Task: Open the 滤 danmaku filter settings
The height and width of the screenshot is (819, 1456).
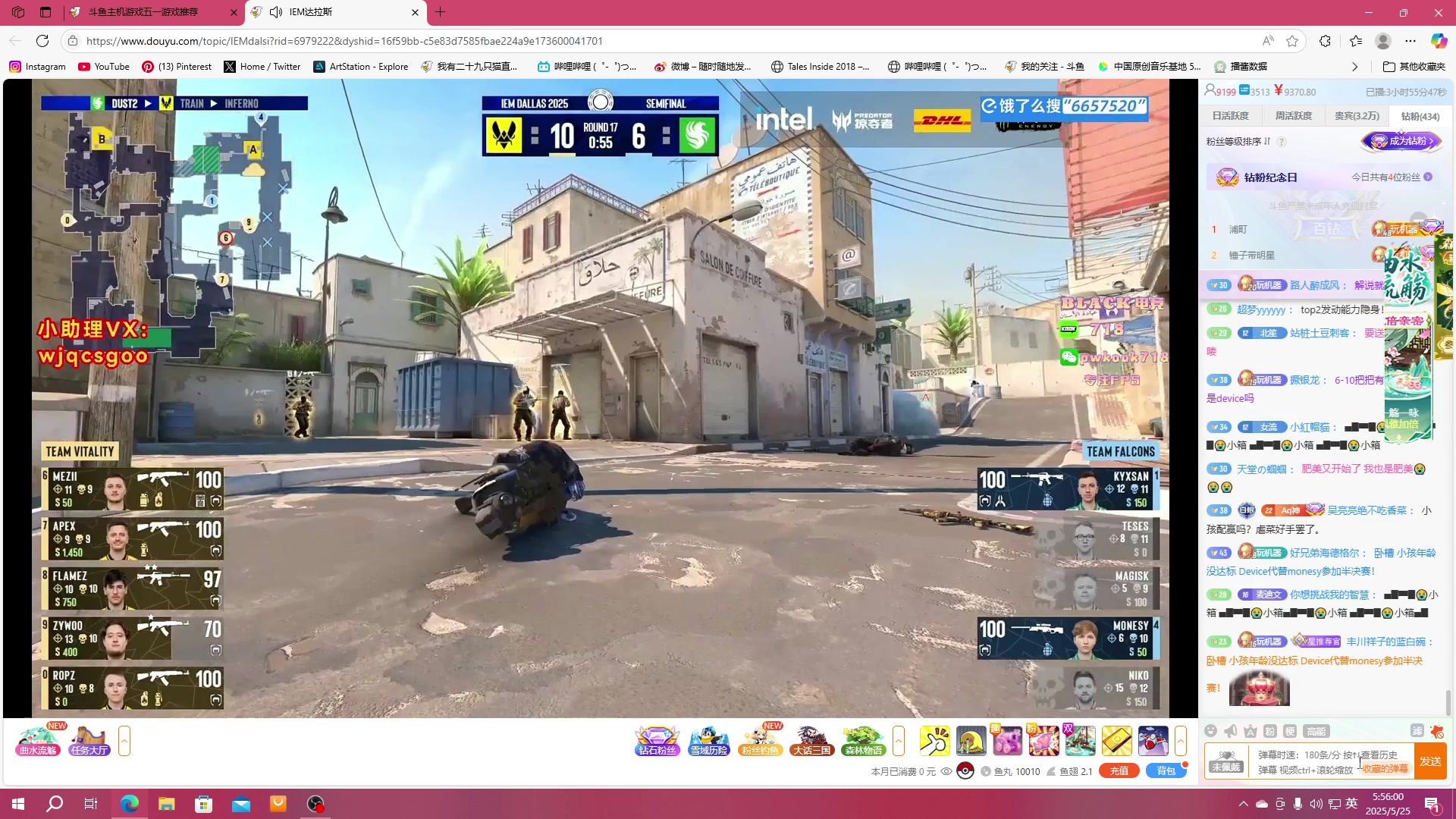Action: [x=1417, y=730]
